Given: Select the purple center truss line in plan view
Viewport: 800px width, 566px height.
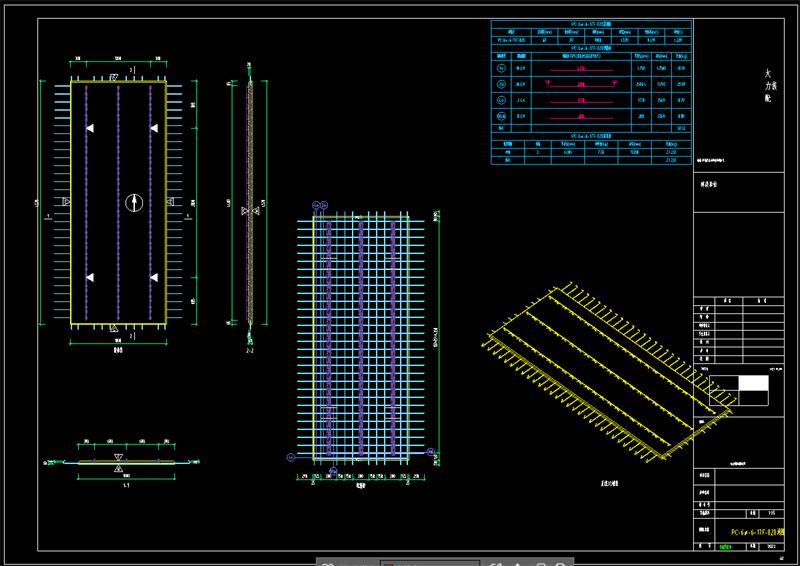Looking at the screenshot, I should pos(118,203).
